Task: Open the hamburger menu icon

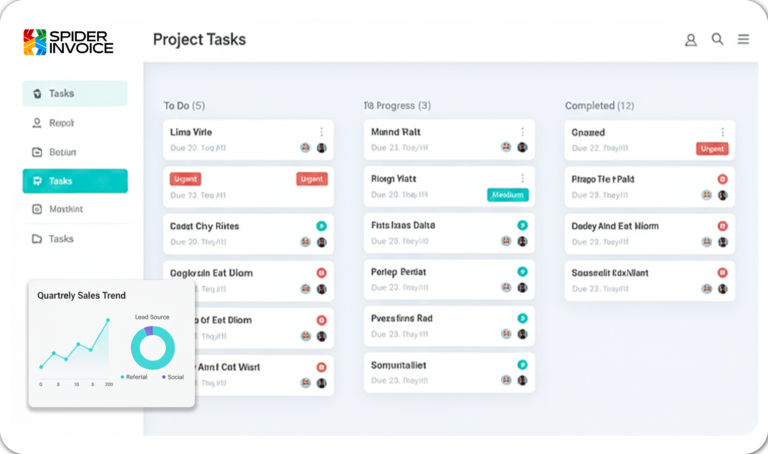Action: click(x=743, y=39)
